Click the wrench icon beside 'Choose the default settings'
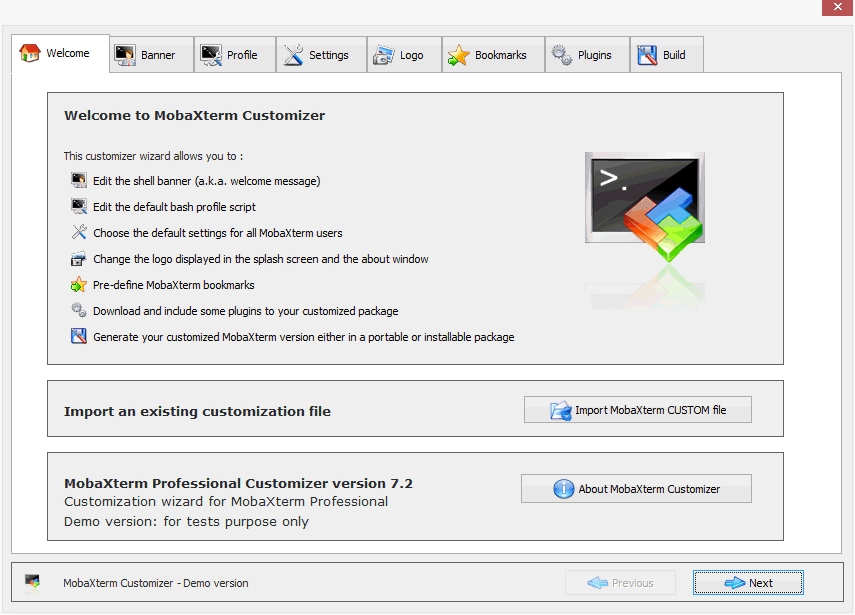Image resolution: width=855 pixels, height=615 pixels. pos(77,231)
